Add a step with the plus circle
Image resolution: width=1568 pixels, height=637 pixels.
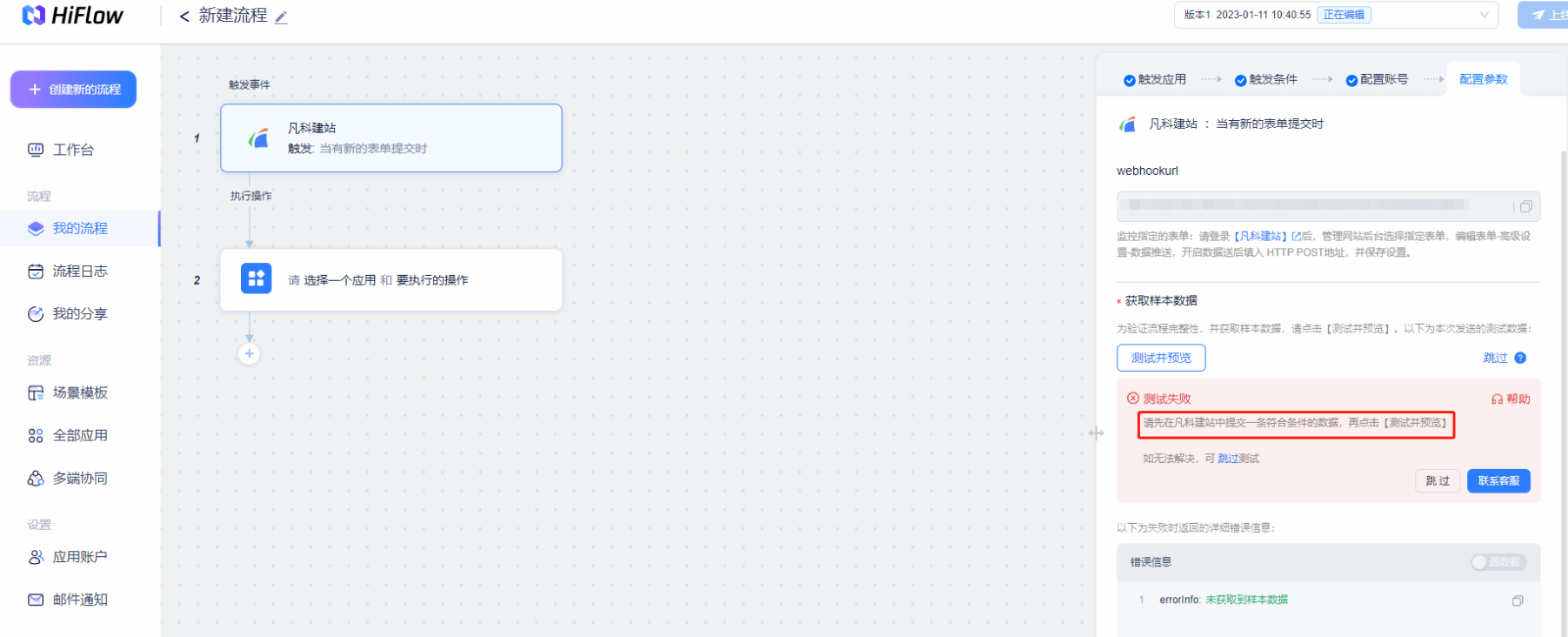pos(250,353)
